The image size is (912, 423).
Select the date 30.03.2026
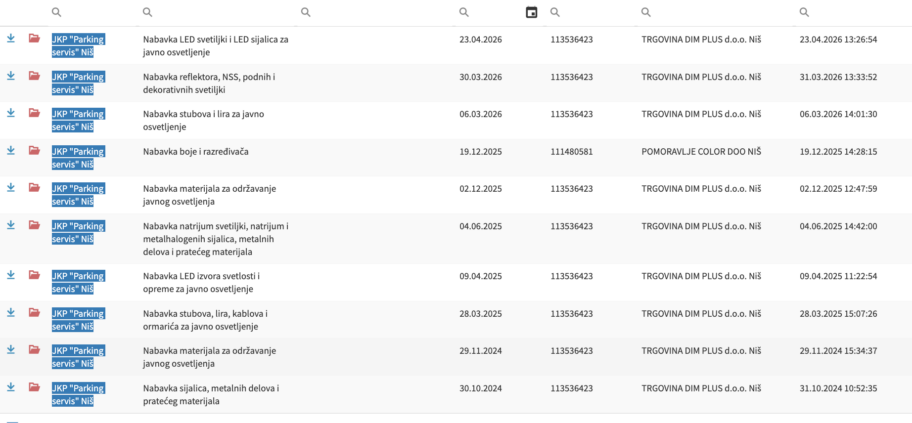[480, 77]
